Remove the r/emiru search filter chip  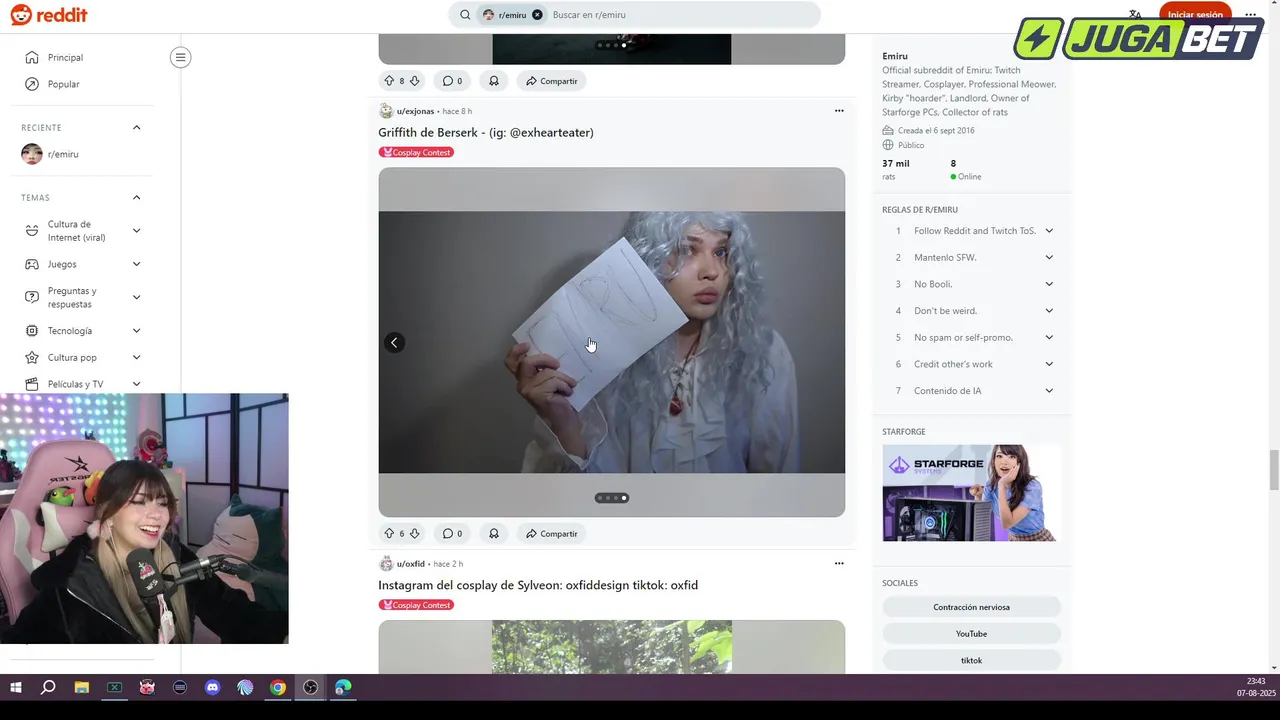coord(537,15)
